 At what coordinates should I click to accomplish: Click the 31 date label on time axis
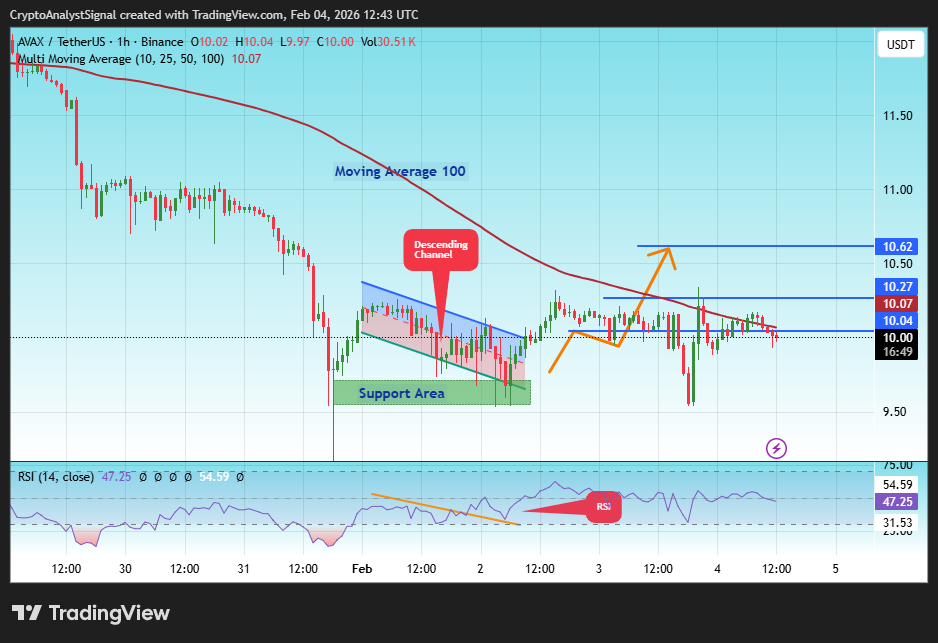tap(243, 569)
